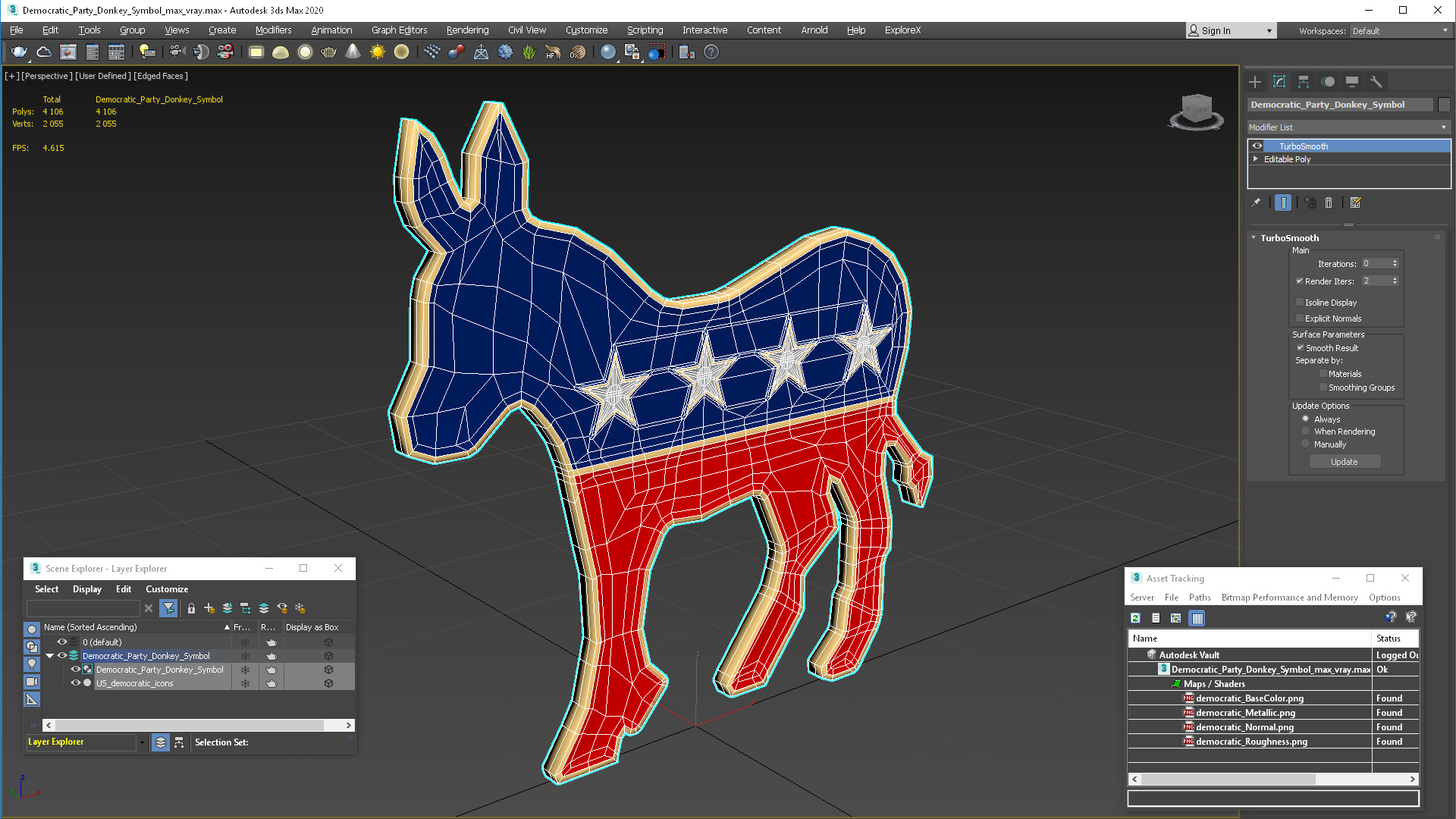Expand the Editable Poly stack entry
Screen dimensions: 1456x819
point(1256,159)
